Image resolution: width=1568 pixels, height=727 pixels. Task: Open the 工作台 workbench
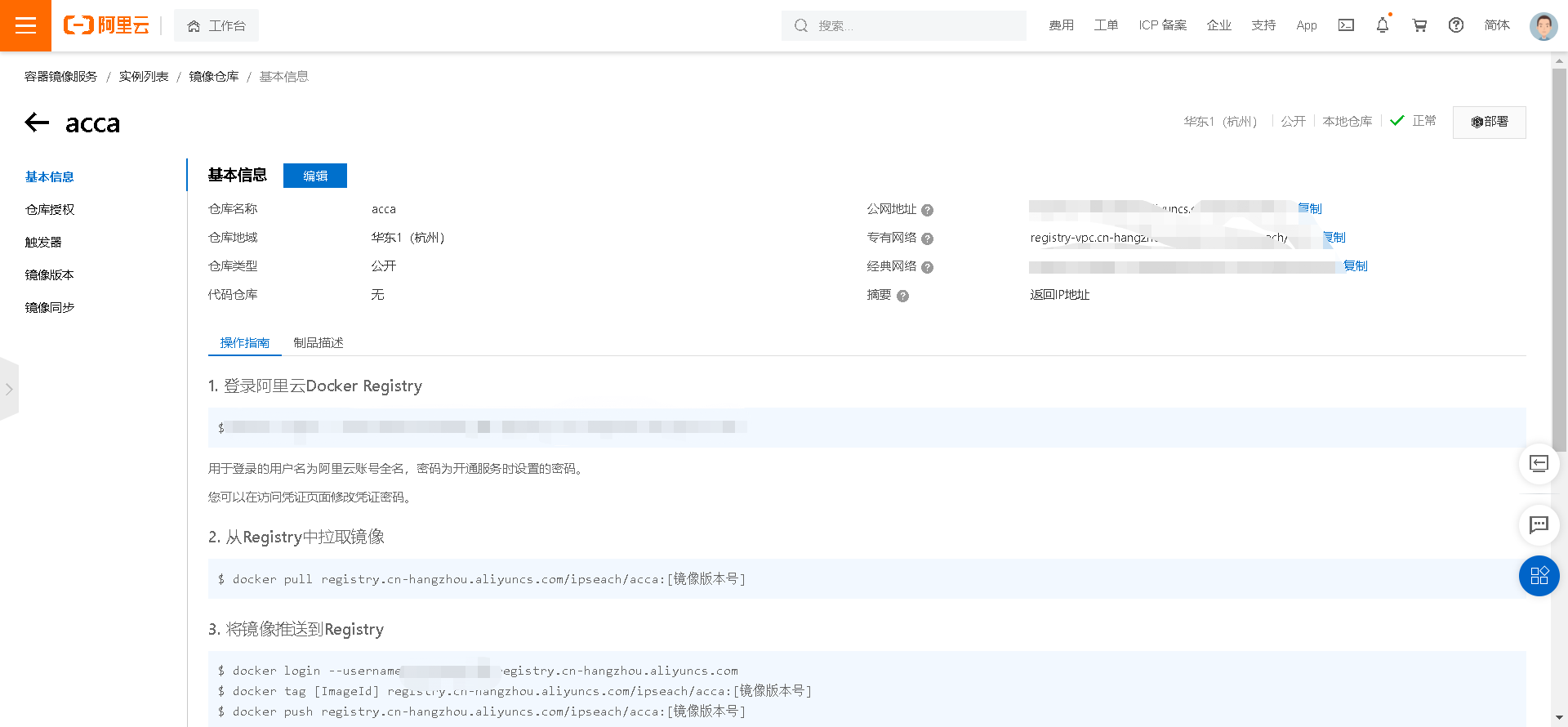point(216,26)
